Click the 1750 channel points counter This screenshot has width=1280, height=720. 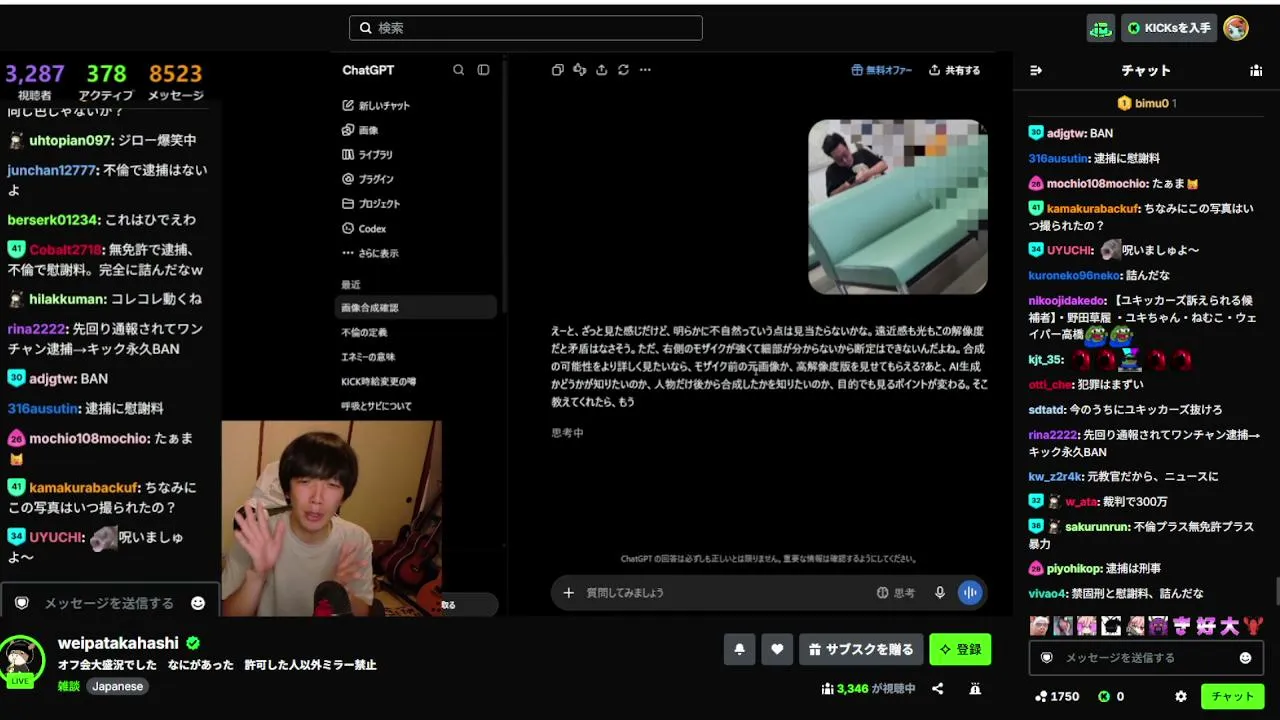pyautogui.click(x=1057, y=696)
